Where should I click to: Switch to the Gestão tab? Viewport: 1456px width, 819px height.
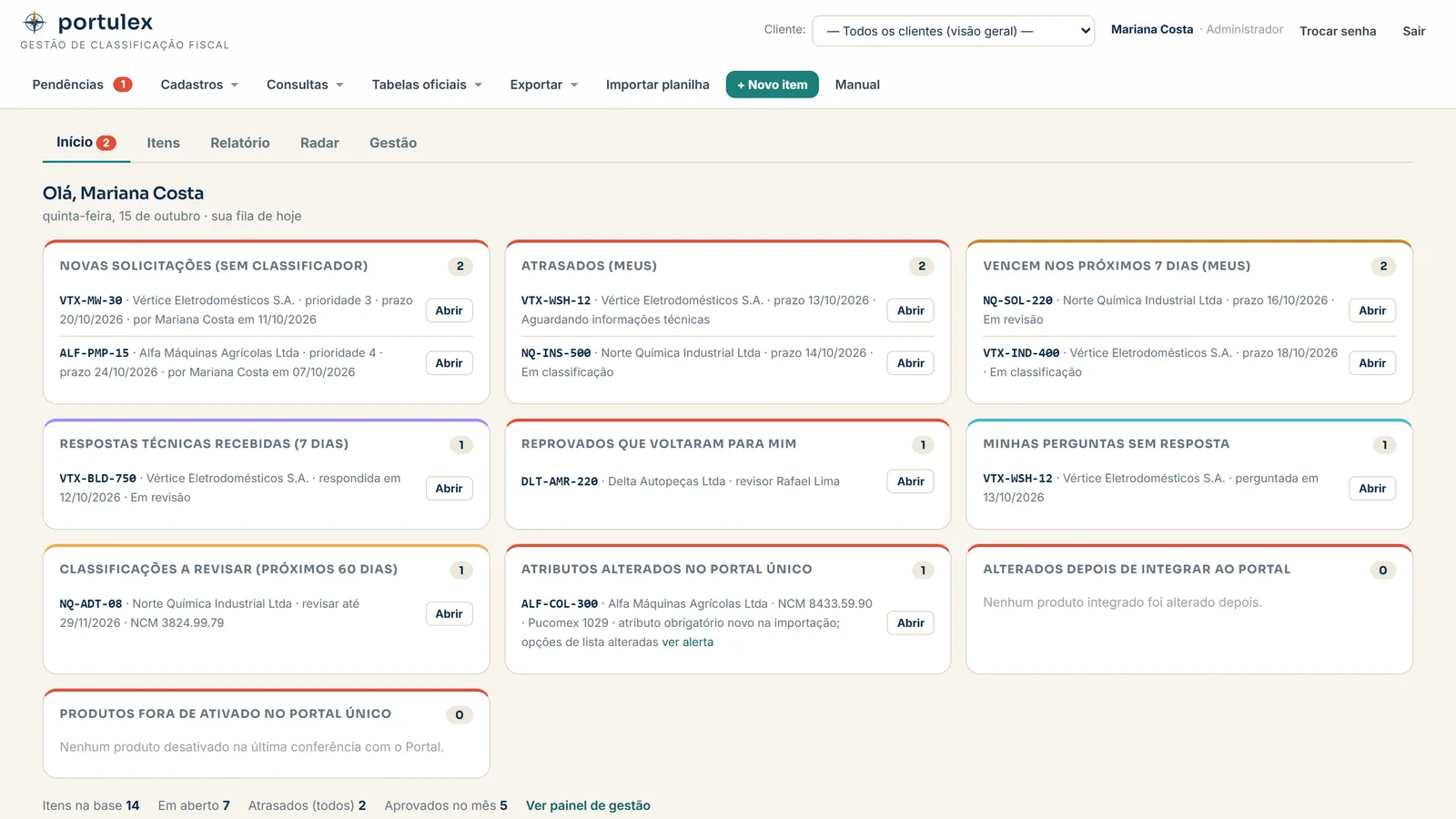point(393,143)
